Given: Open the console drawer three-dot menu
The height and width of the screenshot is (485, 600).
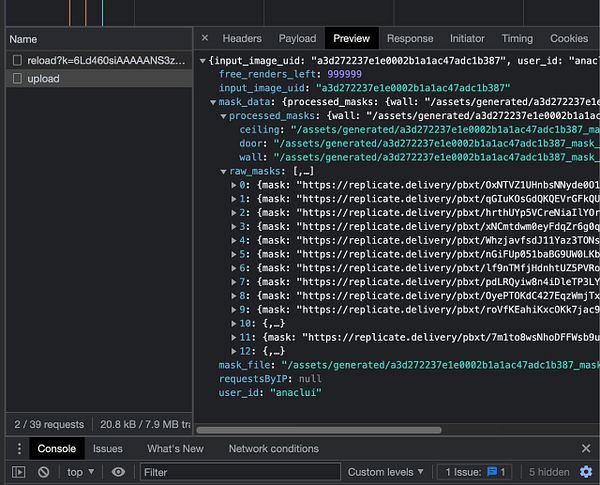Looking at the screenshot, I should (x=19, y=449).
